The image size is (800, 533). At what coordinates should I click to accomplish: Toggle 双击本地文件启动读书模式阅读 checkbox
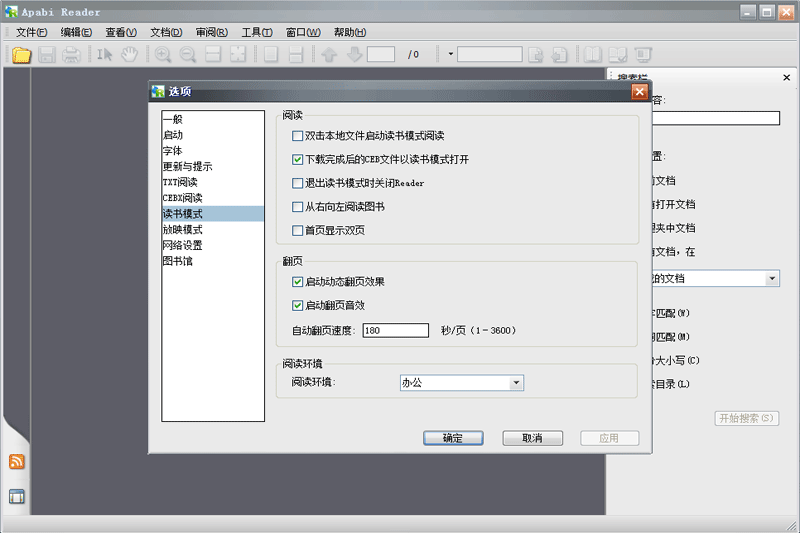click(x=297, y=136)
